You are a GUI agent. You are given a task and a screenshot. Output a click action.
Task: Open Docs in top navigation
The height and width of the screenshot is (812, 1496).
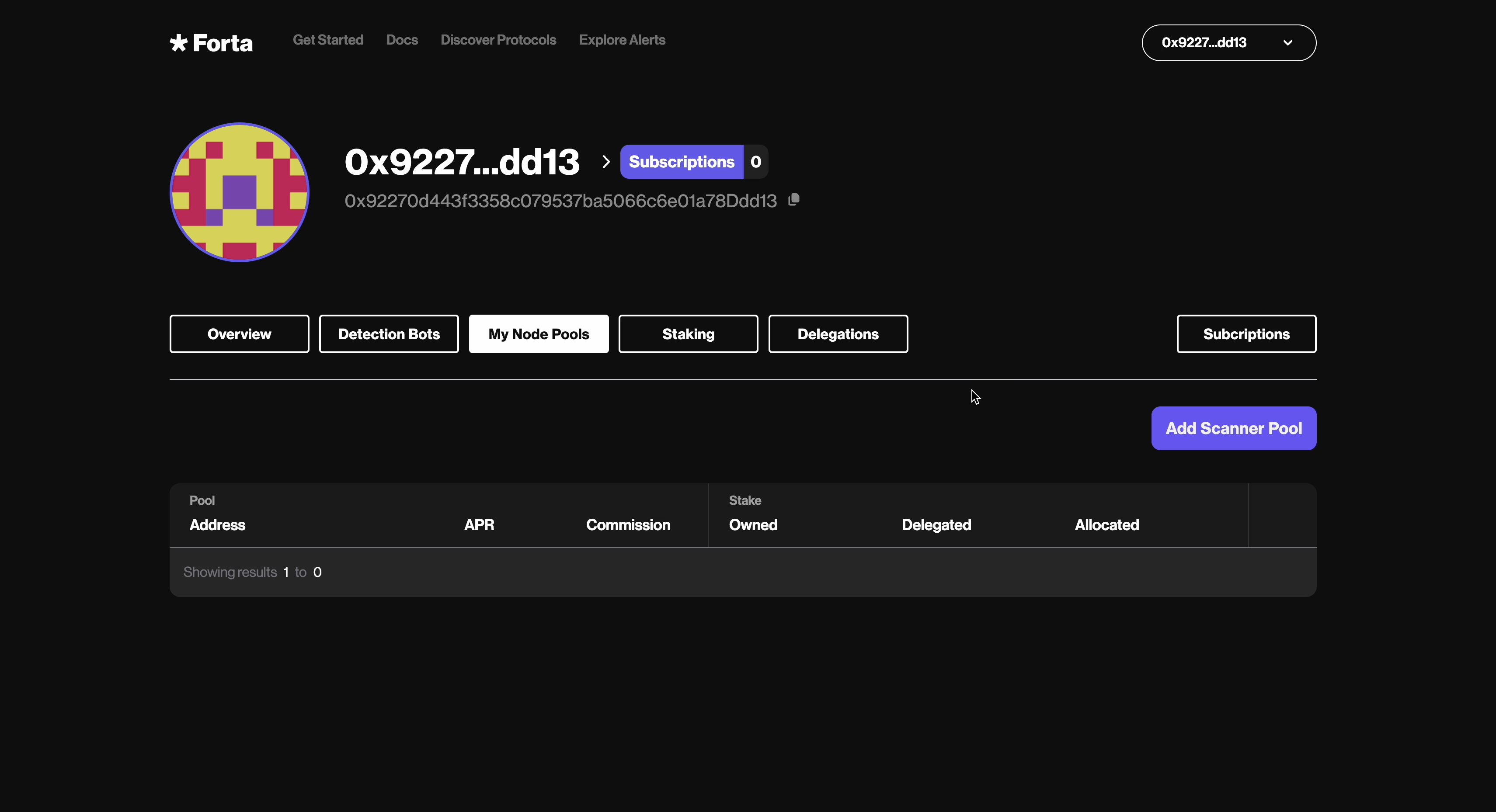click(402, 40)
